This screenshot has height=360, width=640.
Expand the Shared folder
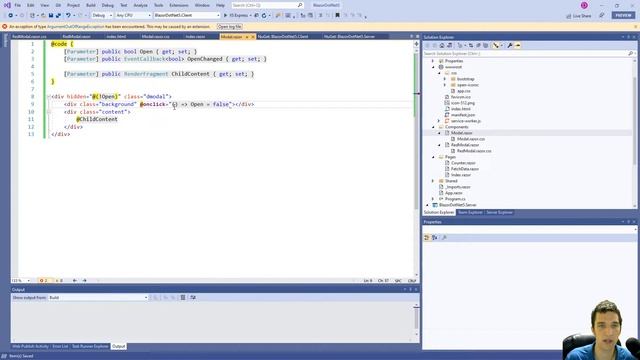coord(433,181)
